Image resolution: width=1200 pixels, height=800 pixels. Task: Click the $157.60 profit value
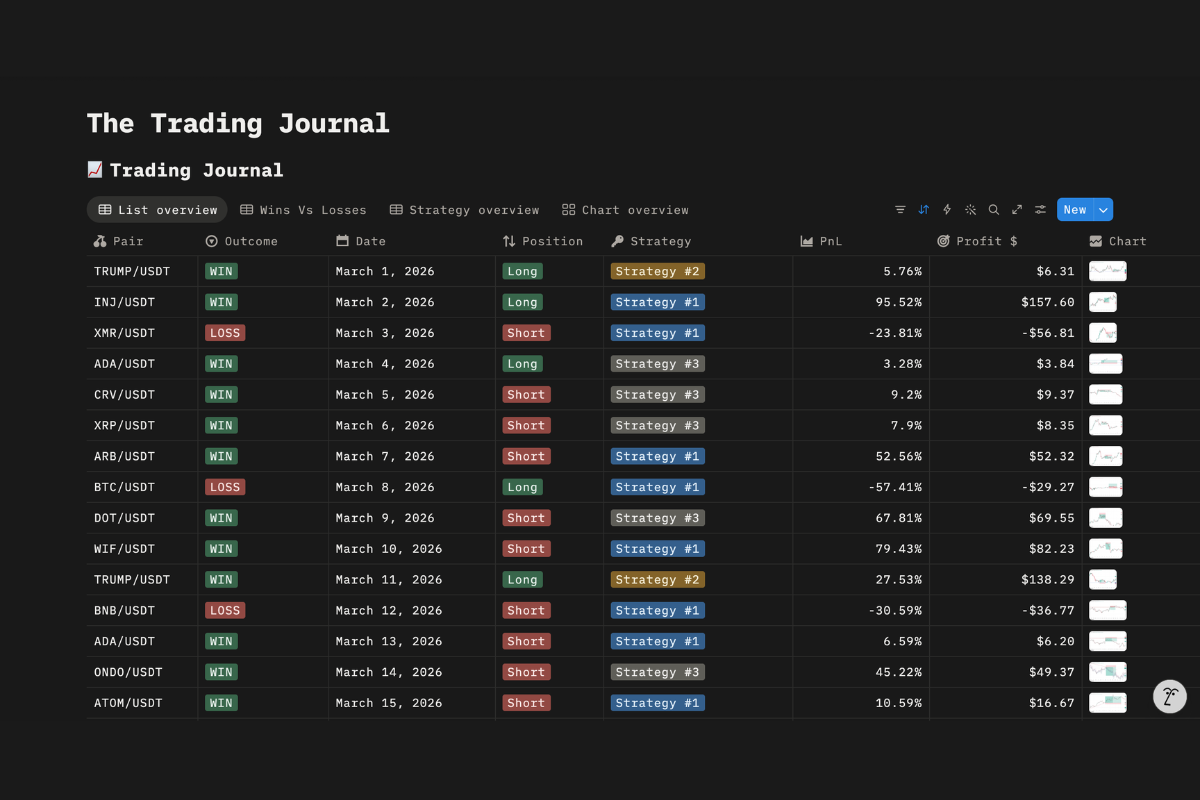(x=1048, y=302)
